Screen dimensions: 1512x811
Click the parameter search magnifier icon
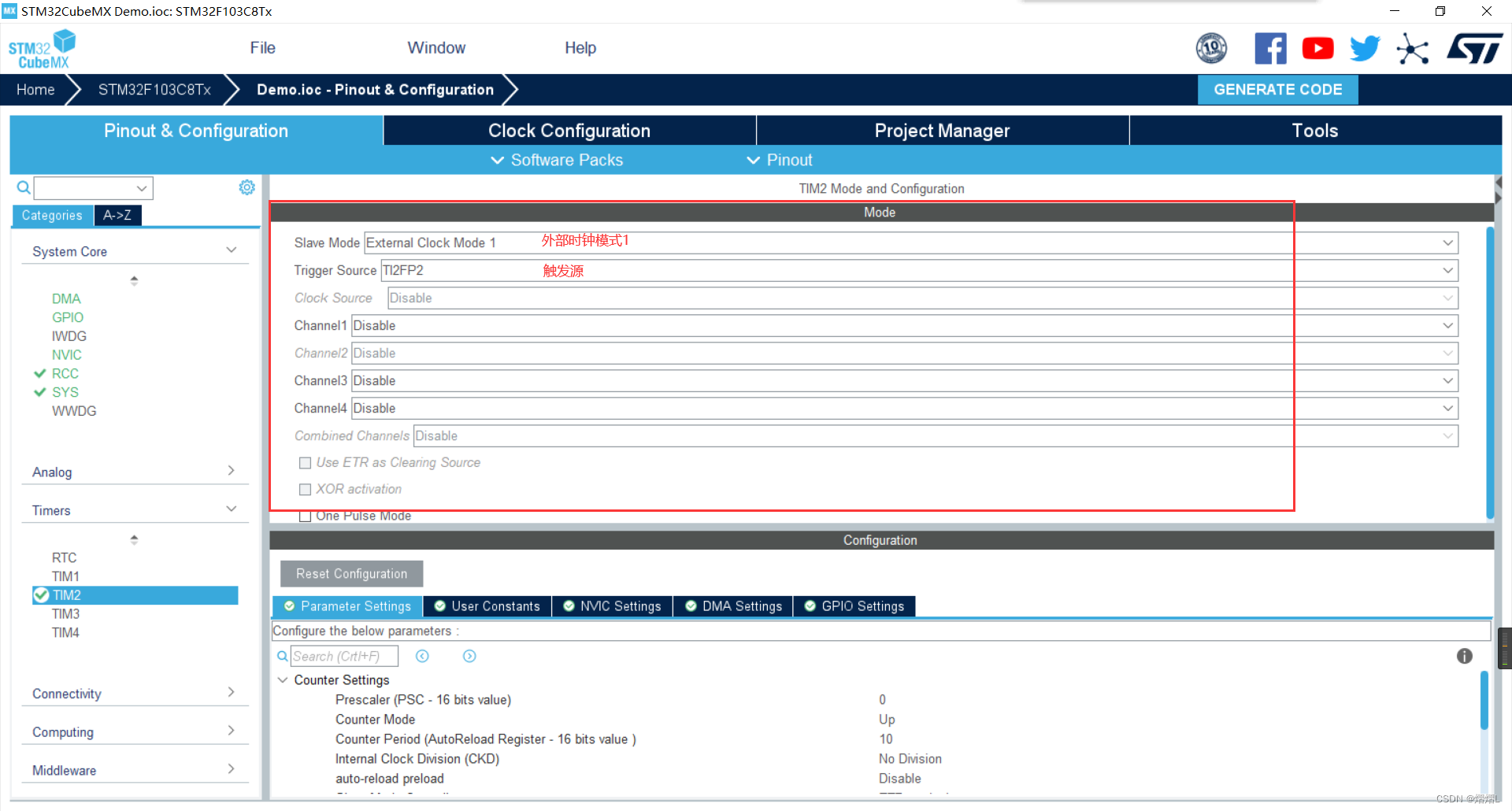[282, 656]
